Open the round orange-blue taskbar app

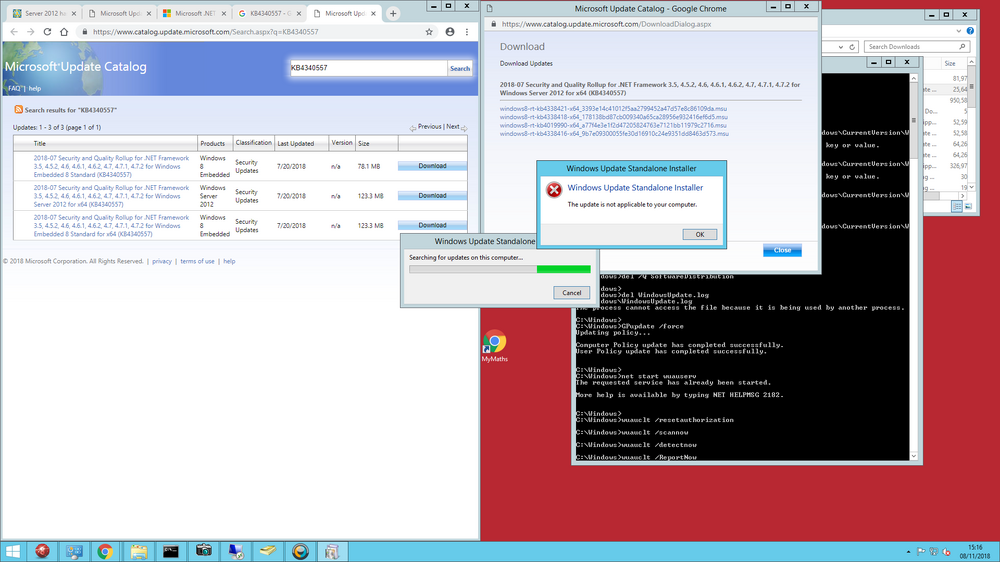300,551
